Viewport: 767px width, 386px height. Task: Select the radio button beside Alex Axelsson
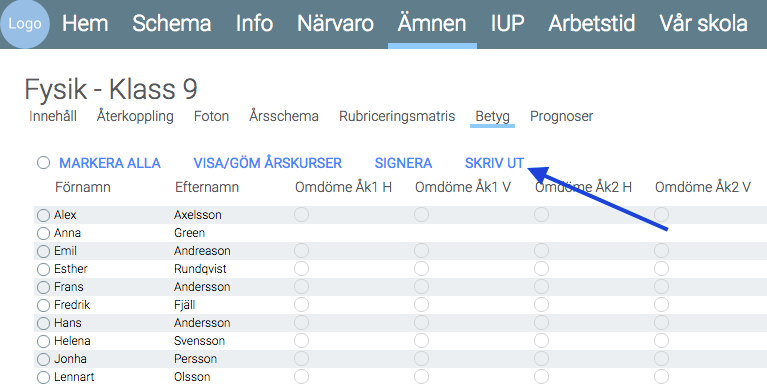click(x=44, y=215)
